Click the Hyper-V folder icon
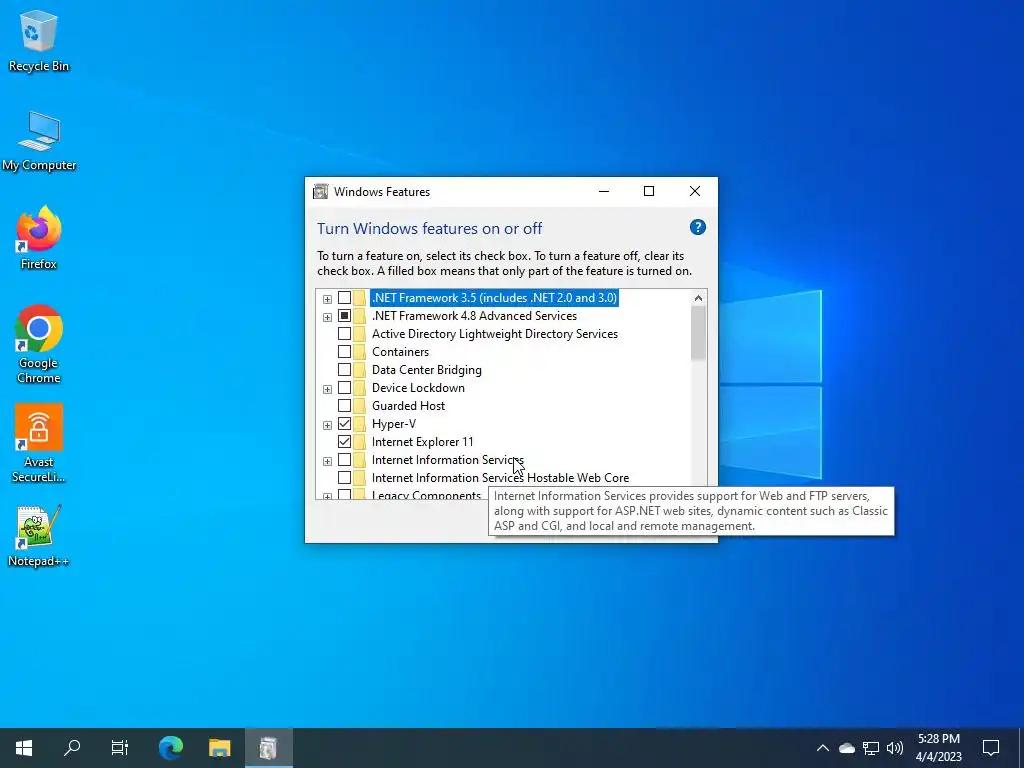1024x768 pixels. click(x=360, y=424)
